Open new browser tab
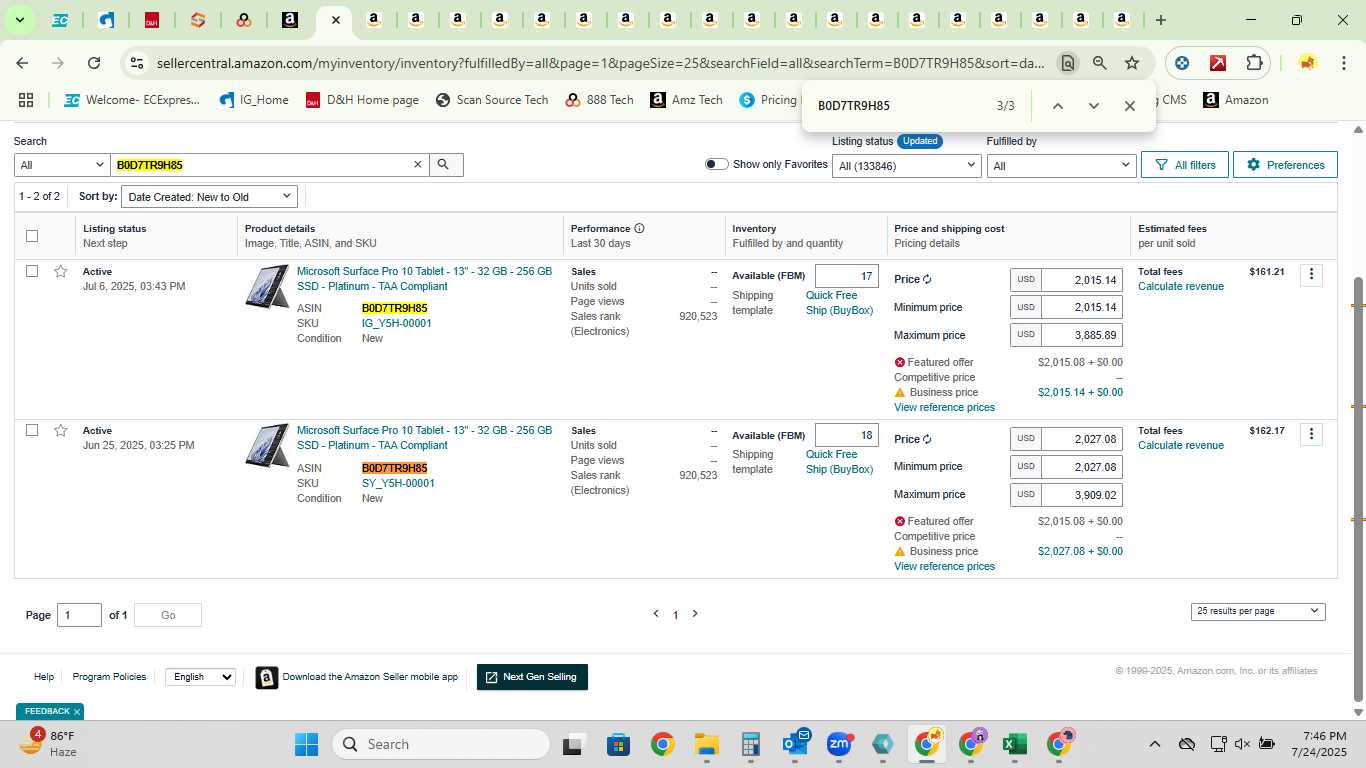The height and width of the screenshot is (768, 1366). coord(1160,20)
